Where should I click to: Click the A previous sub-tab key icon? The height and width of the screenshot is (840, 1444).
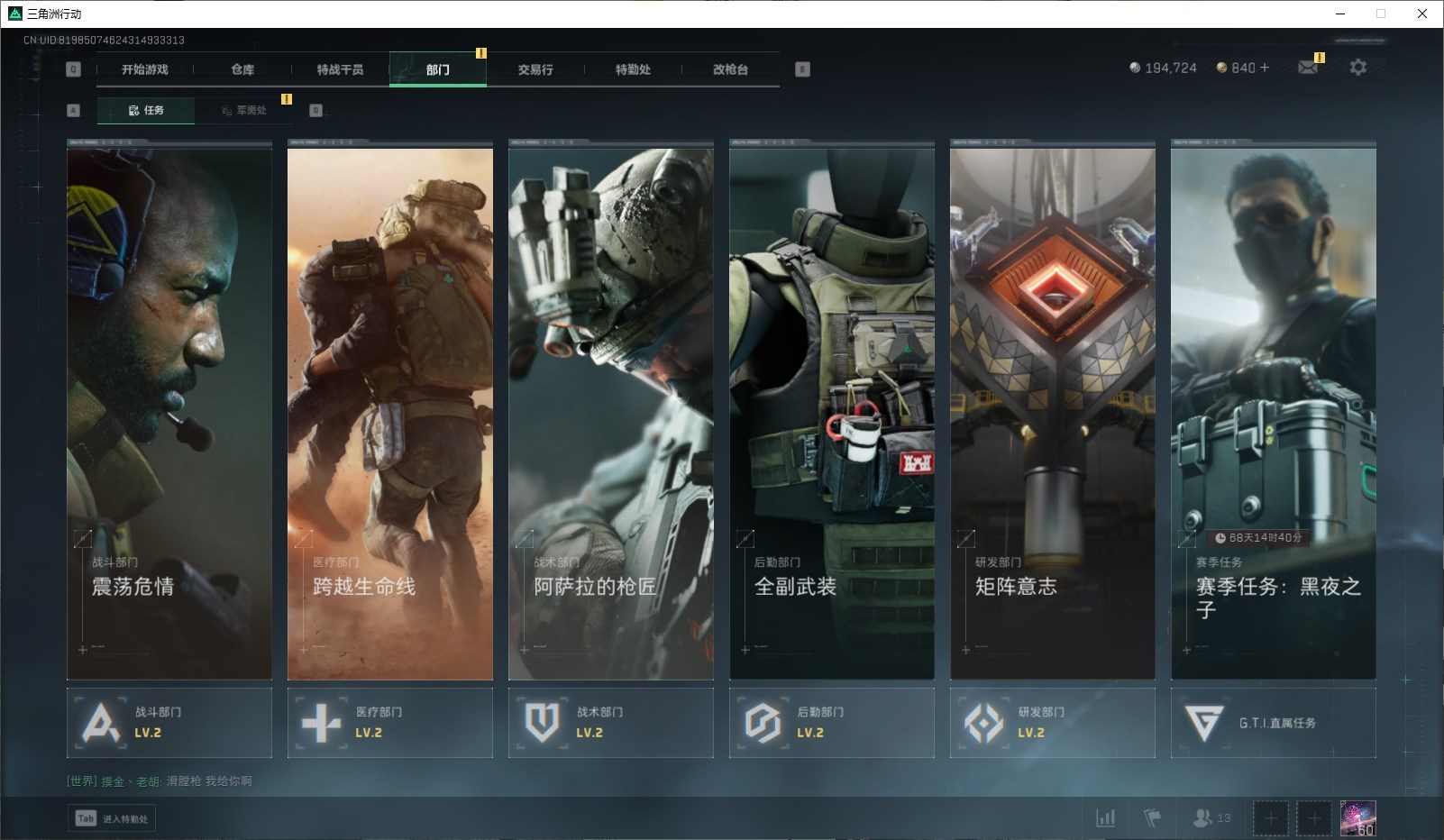tap(74, 110)
